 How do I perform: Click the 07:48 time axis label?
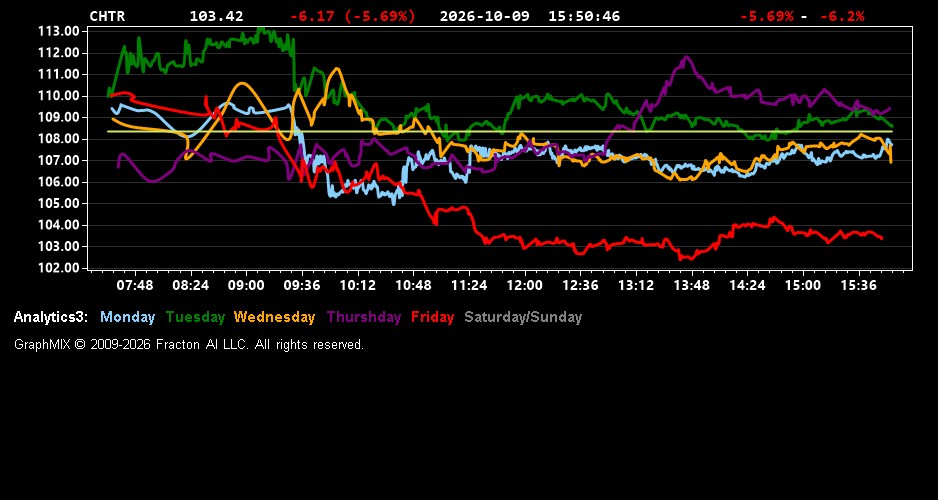[135, 285]
